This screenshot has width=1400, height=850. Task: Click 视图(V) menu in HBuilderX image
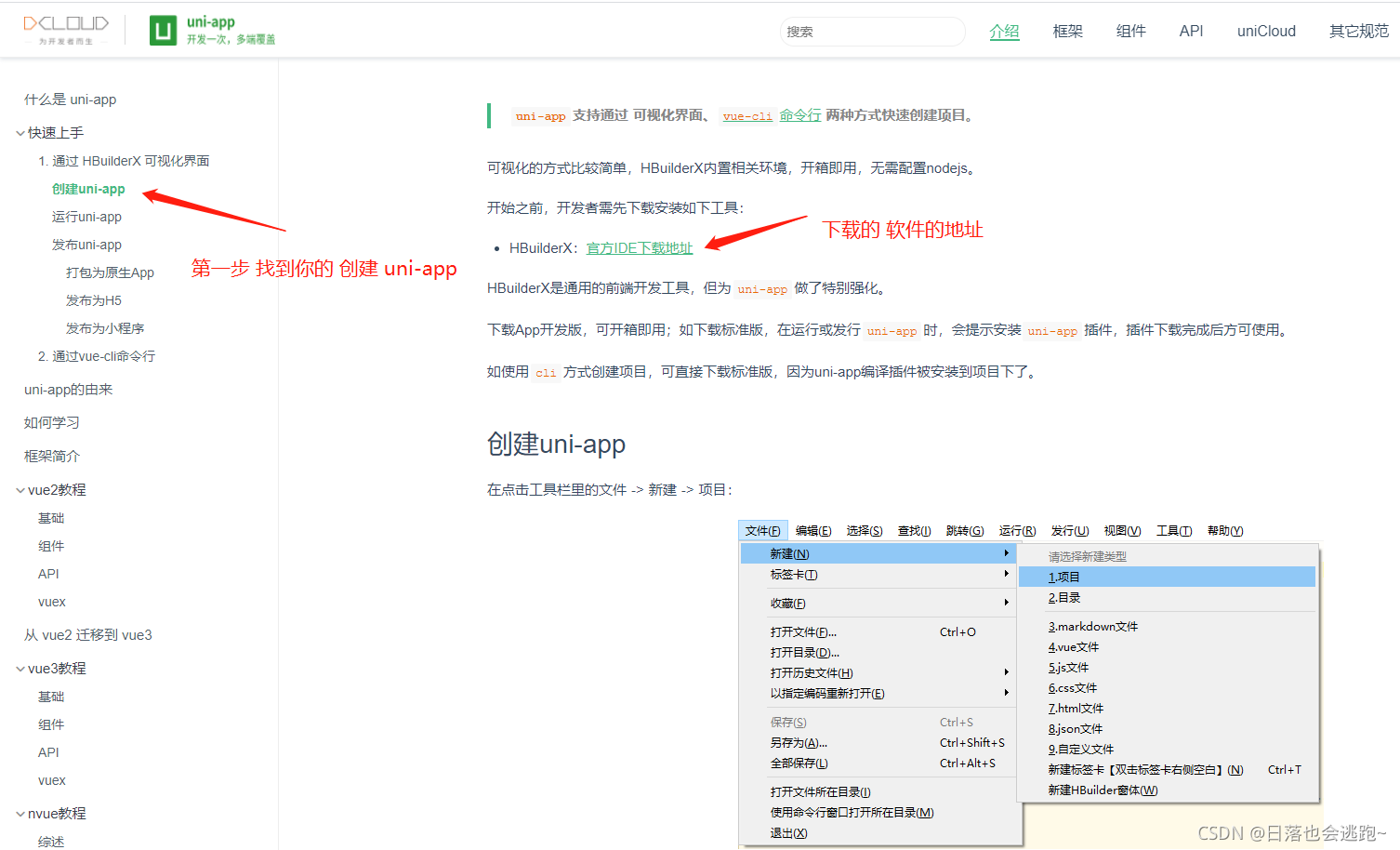[x=1122, y=531]
